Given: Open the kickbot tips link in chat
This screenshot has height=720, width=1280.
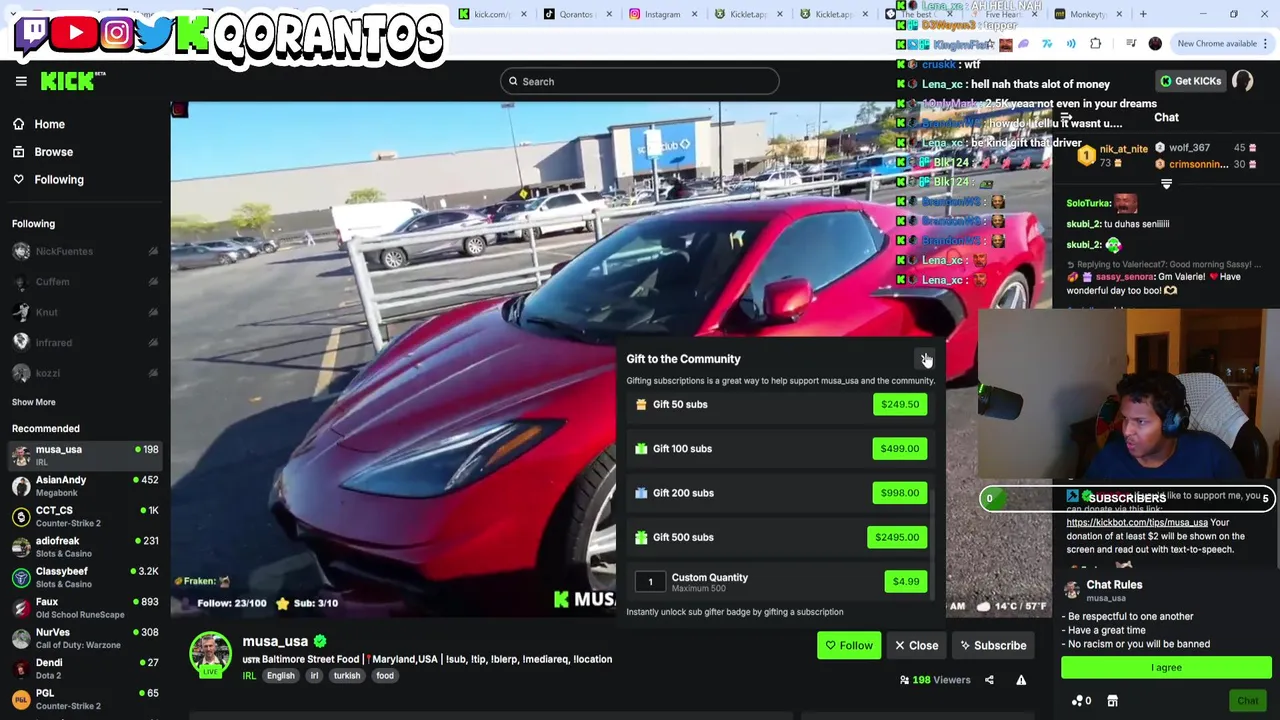Looking at the screenshot, I should tap(1137, 522).
